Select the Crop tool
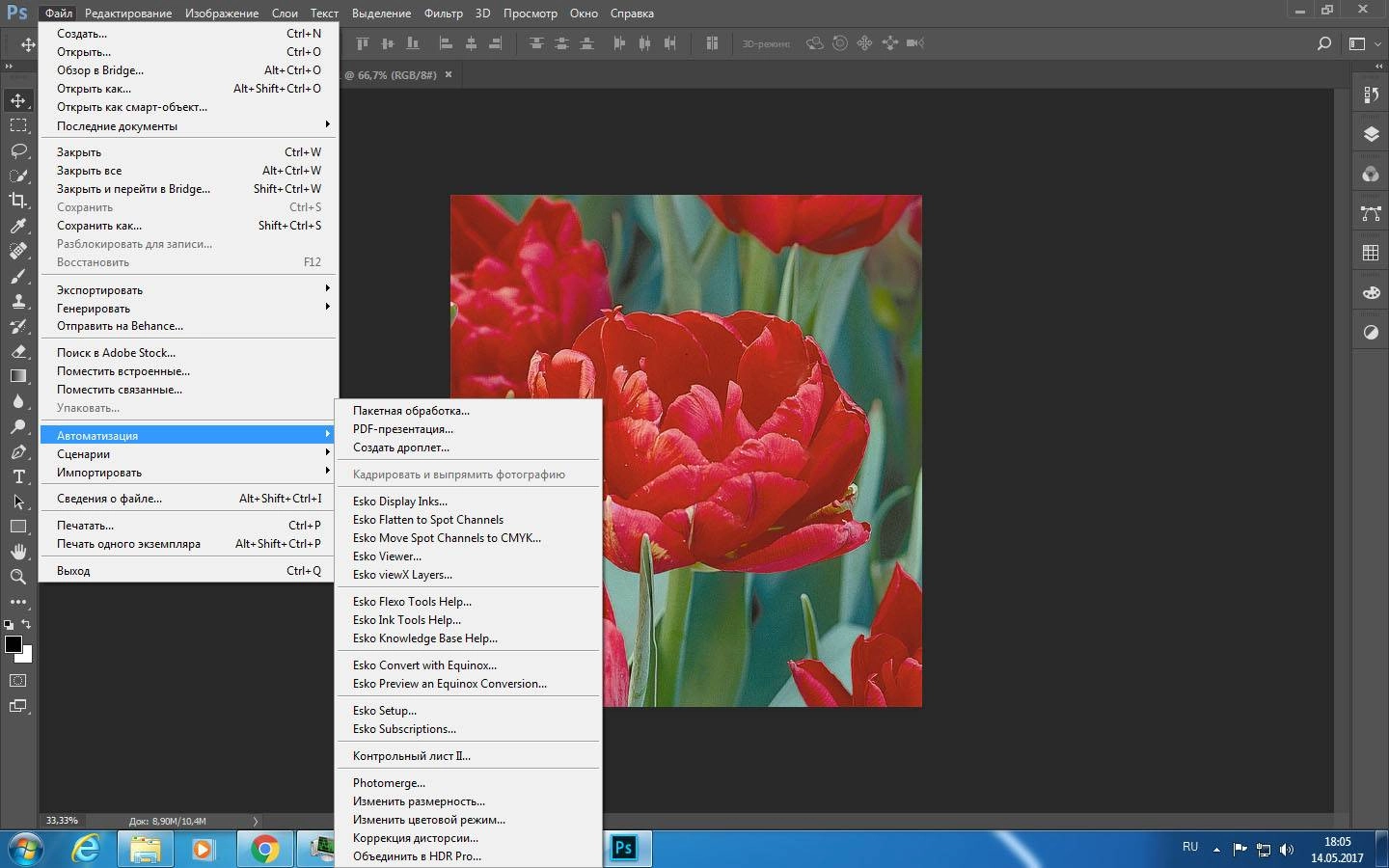The image size is (1389, 868). (18, 201)
